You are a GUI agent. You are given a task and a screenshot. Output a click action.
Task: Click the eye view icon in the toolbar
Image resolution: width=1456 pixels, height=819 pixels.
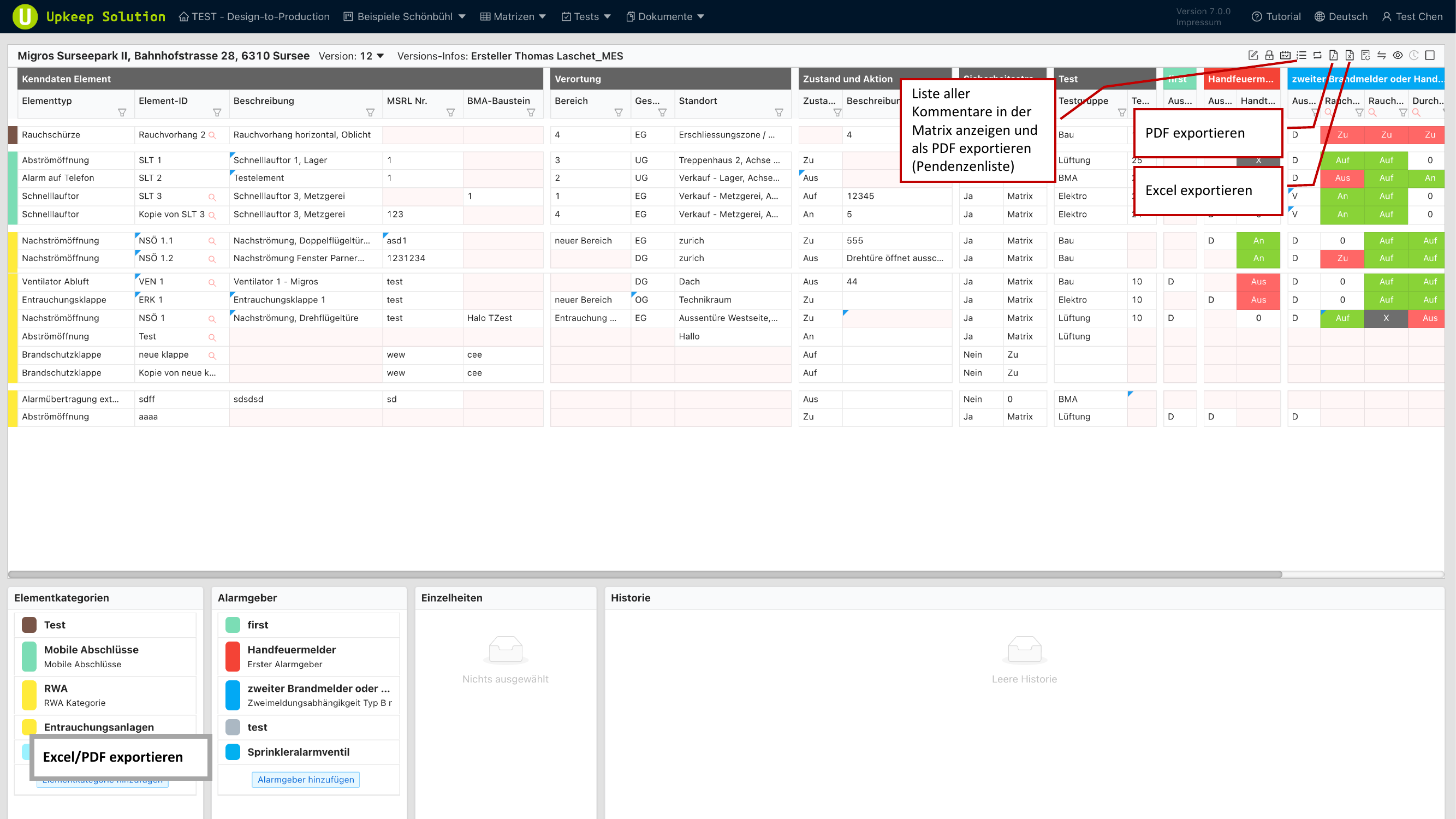tap(1396, 55)
